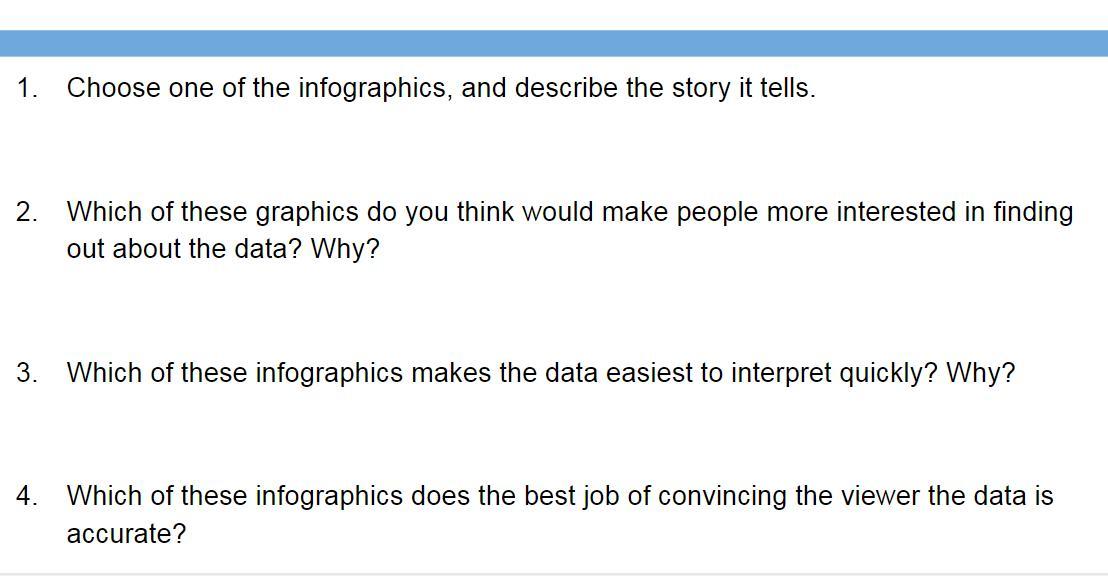Click the list number "3."
1108x576 pixels.
[27, 373]
